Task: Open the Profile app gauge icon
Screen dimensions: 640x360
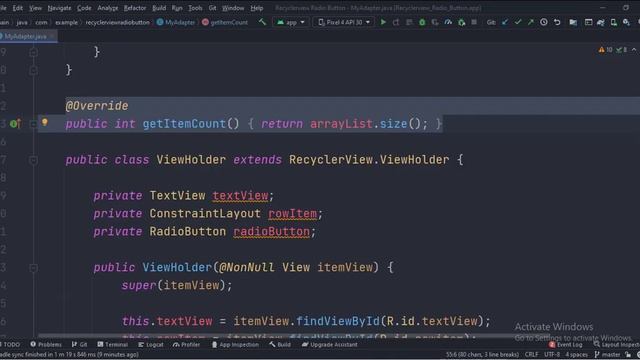Action: coord(448,22)
